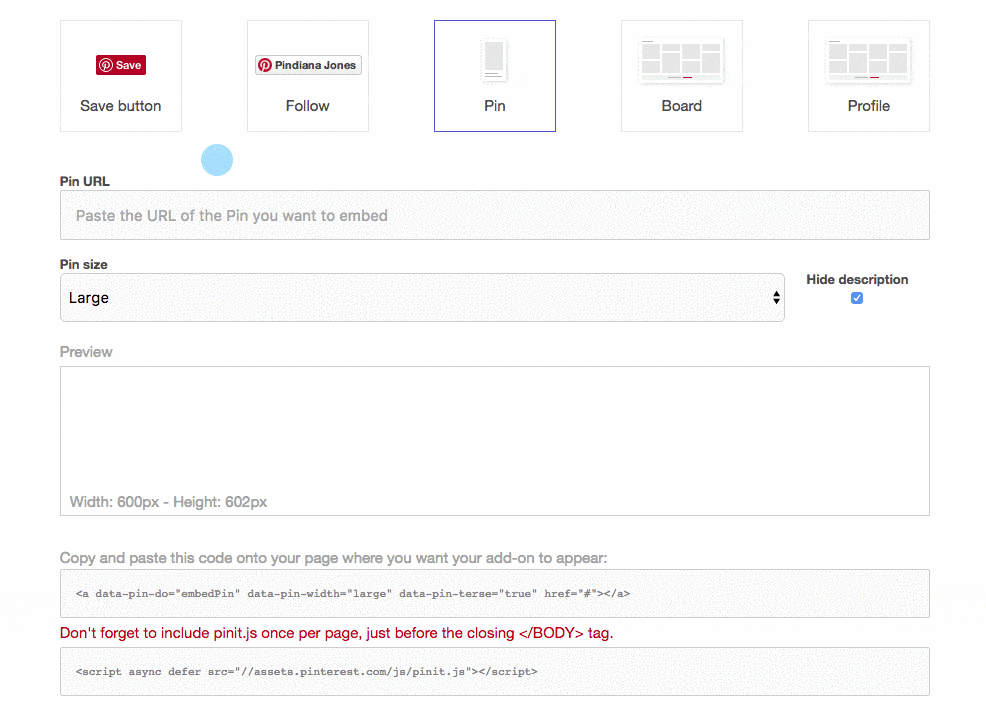Screen dimensions: 986x724
Task: Click the single Pin widget thumbnail icon
Action: pyautogui.click(x=494, y=60)
